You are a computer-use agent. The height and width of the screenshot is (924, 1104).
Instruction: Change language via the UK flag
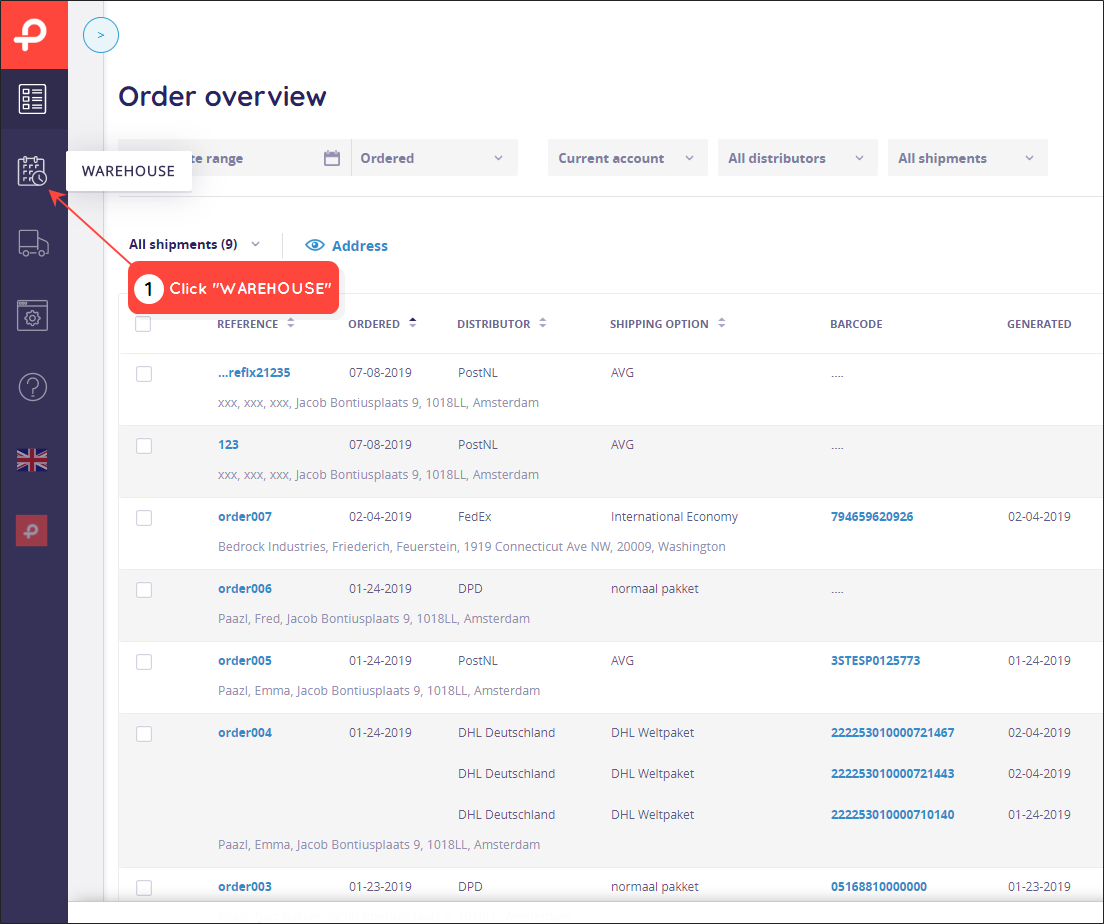coord(32,460)
